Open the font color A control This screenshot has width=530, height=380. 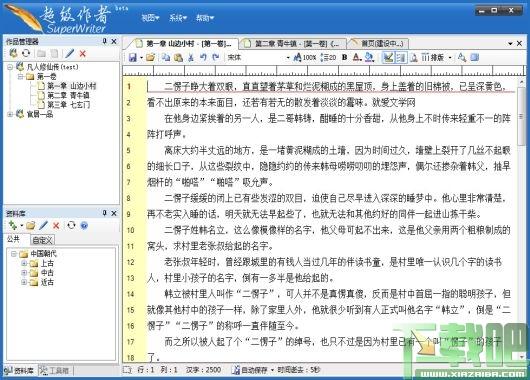tap(357, 57)
